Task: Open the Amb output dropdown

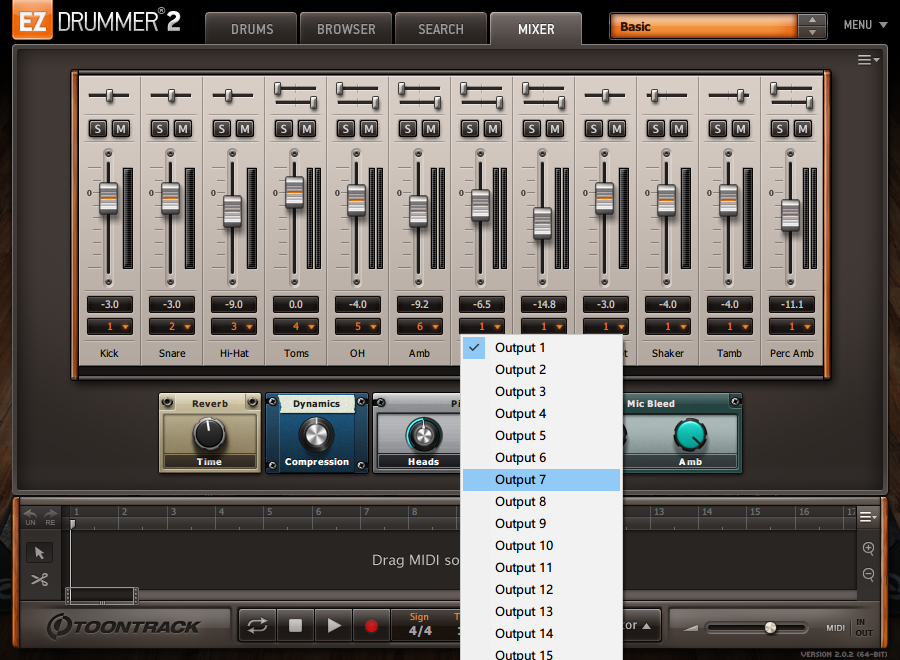Action: coord(420,327)
